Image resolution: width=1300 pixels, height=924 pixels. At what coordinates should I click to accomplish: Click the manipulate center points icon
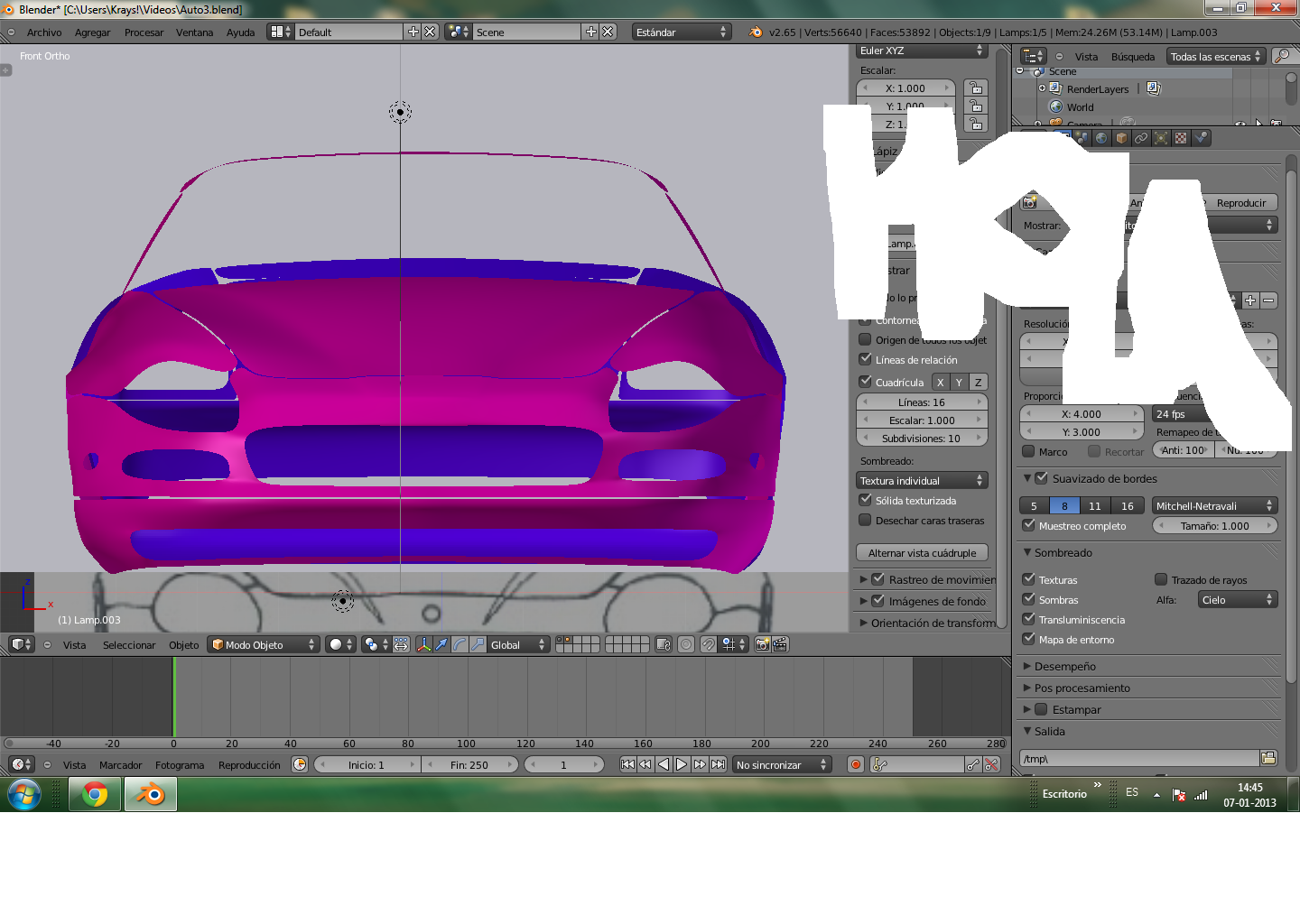[x=401, y=644]
